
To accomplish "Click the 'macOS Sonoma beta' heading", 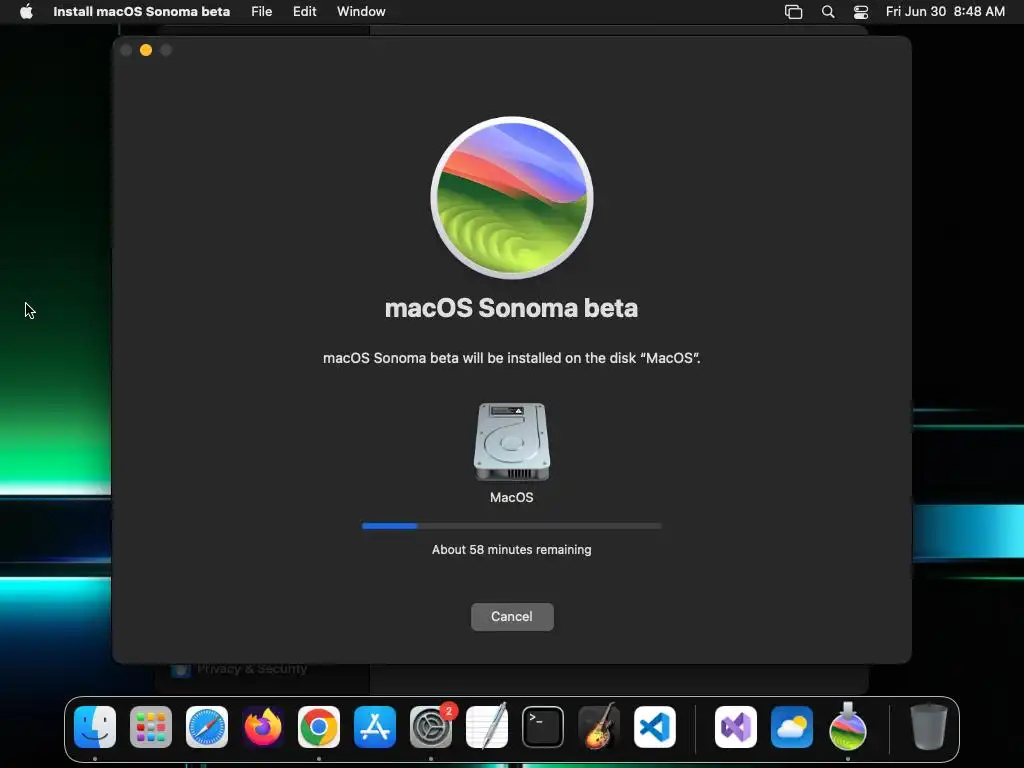I will tap(511, 308).
